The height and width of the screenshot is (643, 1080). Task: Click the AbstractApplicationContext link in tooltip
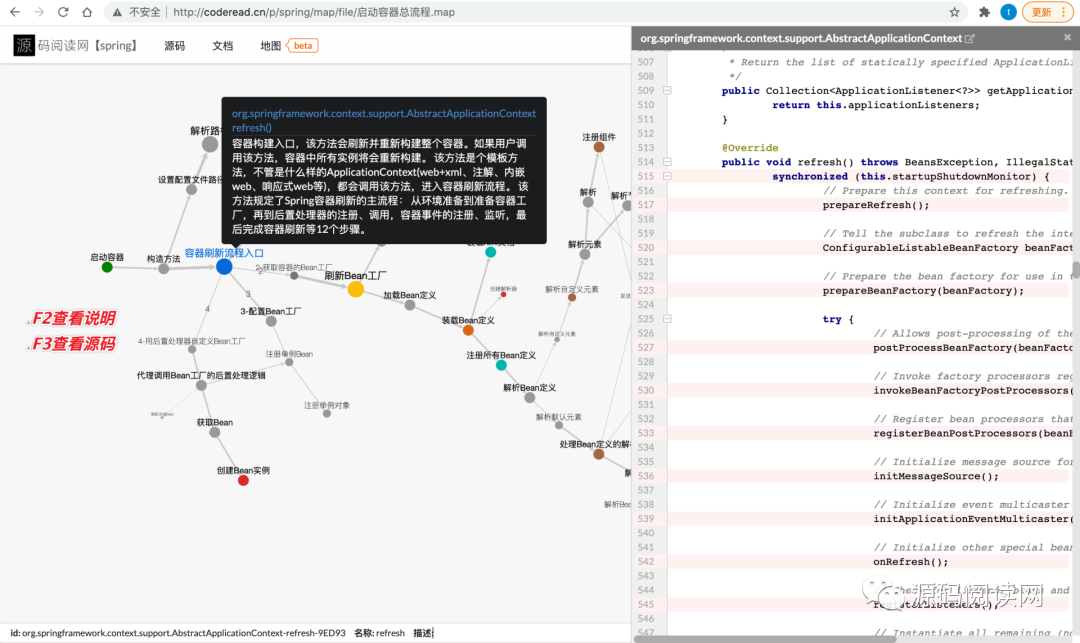pyautogui.click(x=384, y=114)
